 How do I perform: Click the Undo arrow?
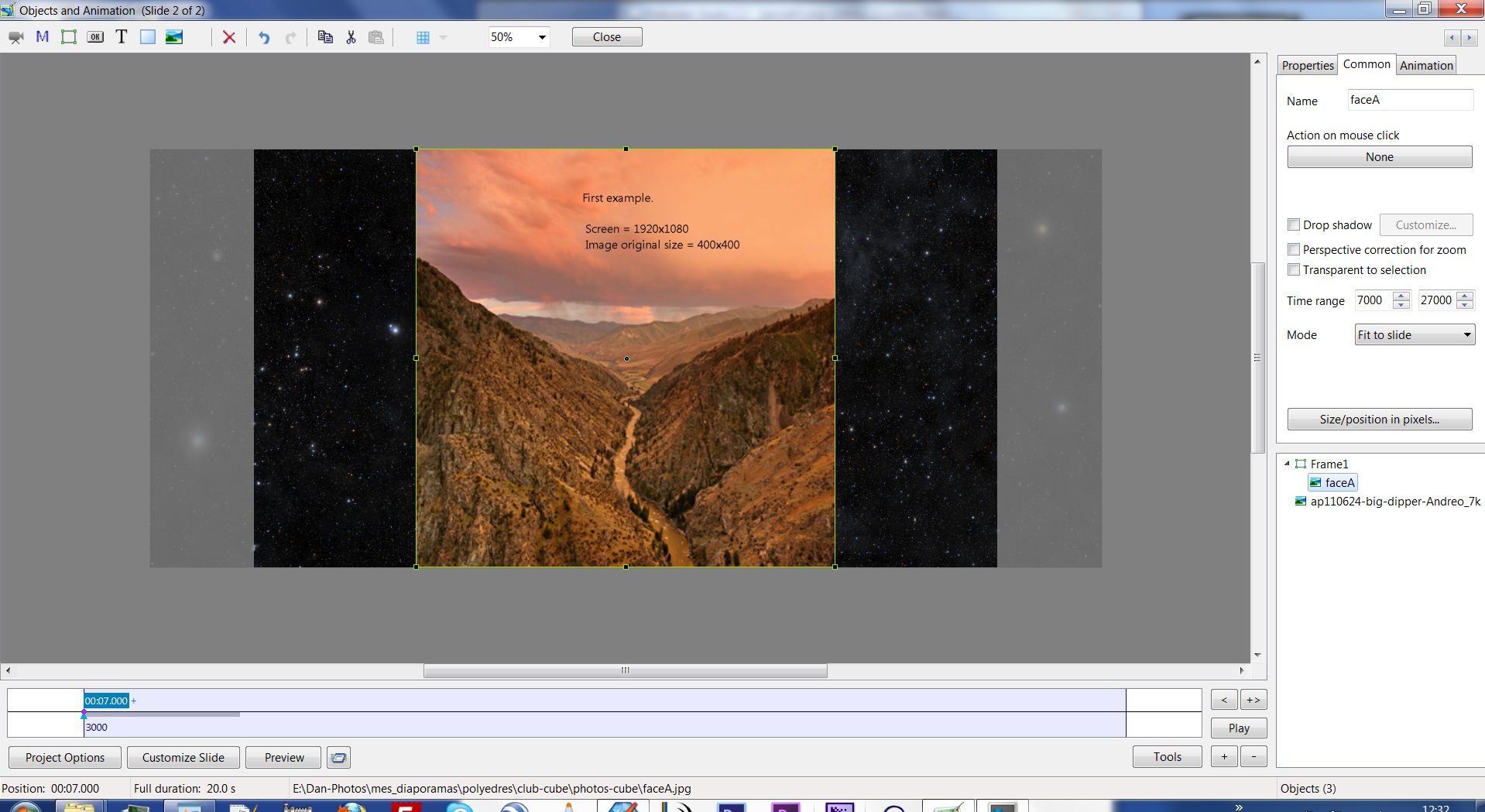[264, 37]
